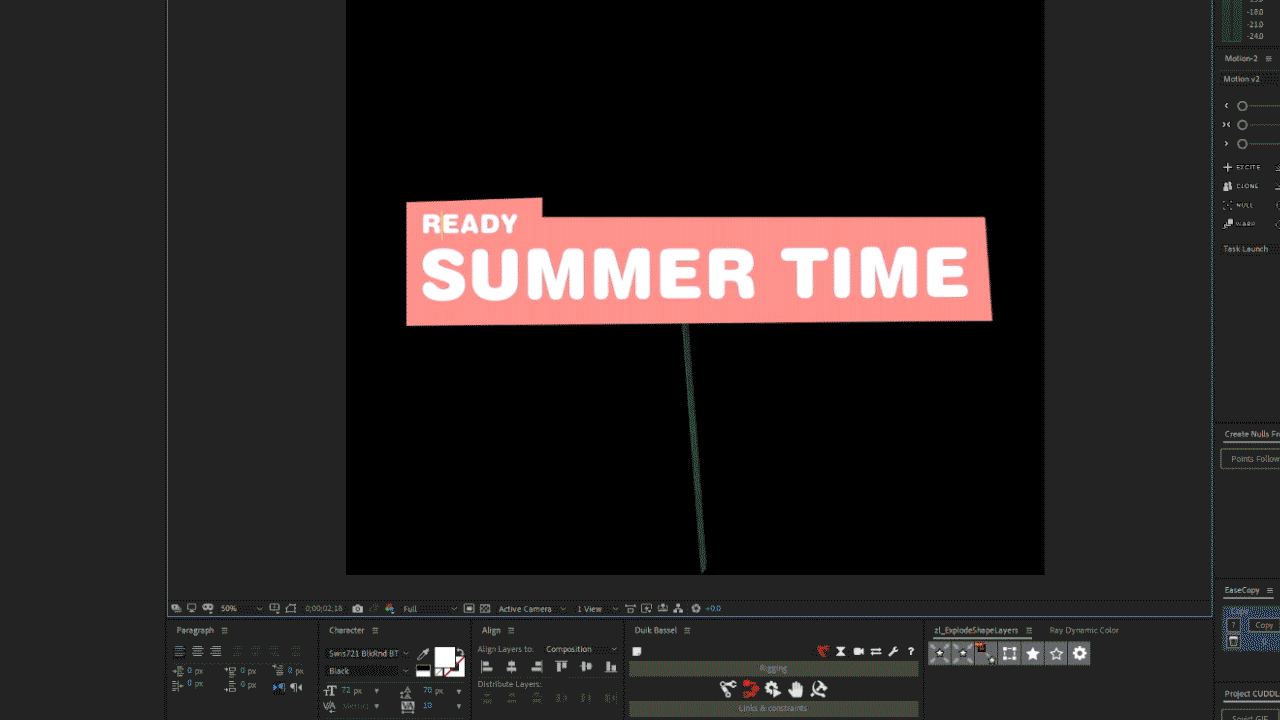
Task: Open the Duik camera tools icon
Action: 858,651
